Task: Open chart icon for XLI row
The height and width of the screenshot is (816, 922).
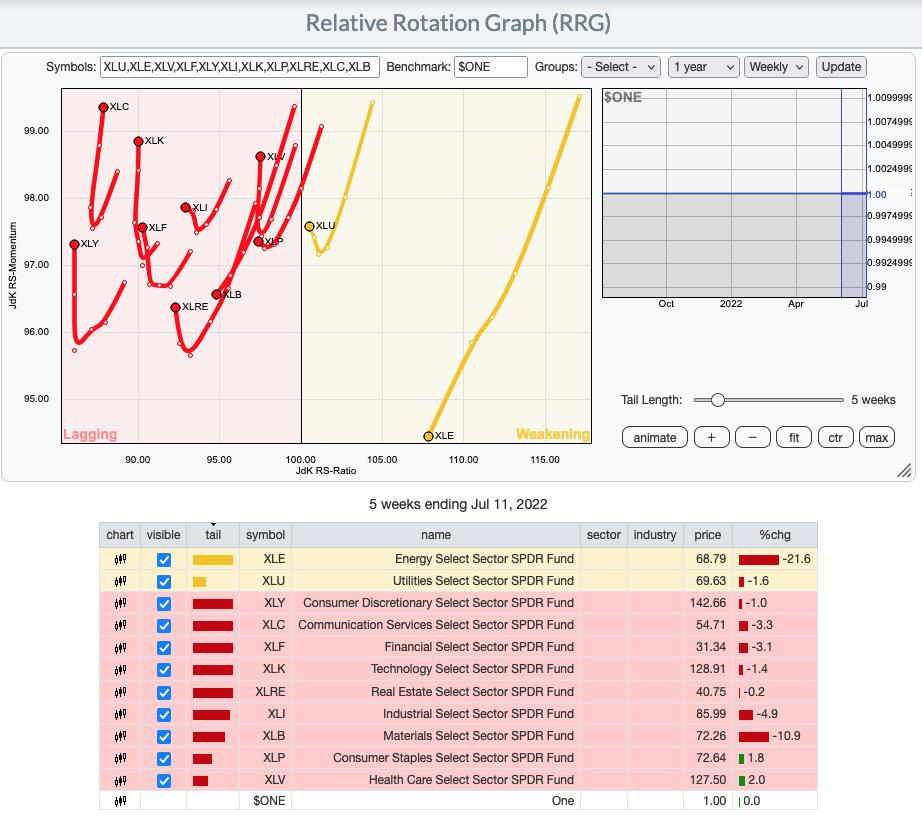Action: pos(120,714)
